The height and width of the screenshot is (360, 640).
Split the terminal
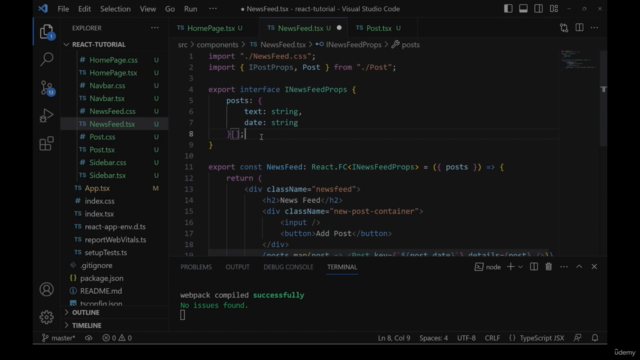(533, 267)
